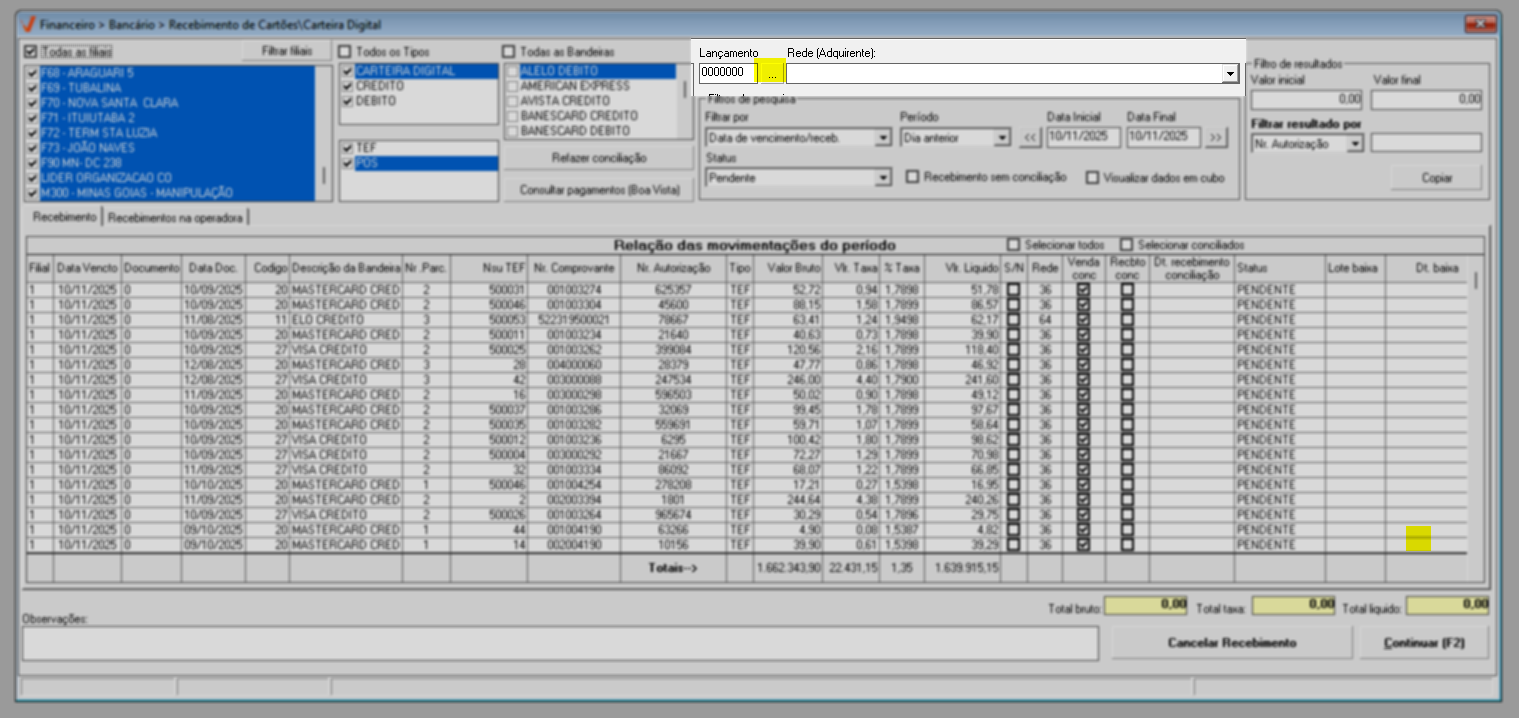Click the Lançamento lookup ellipsis button
Screen dimensions: 1519x718
tap(771, 73)
